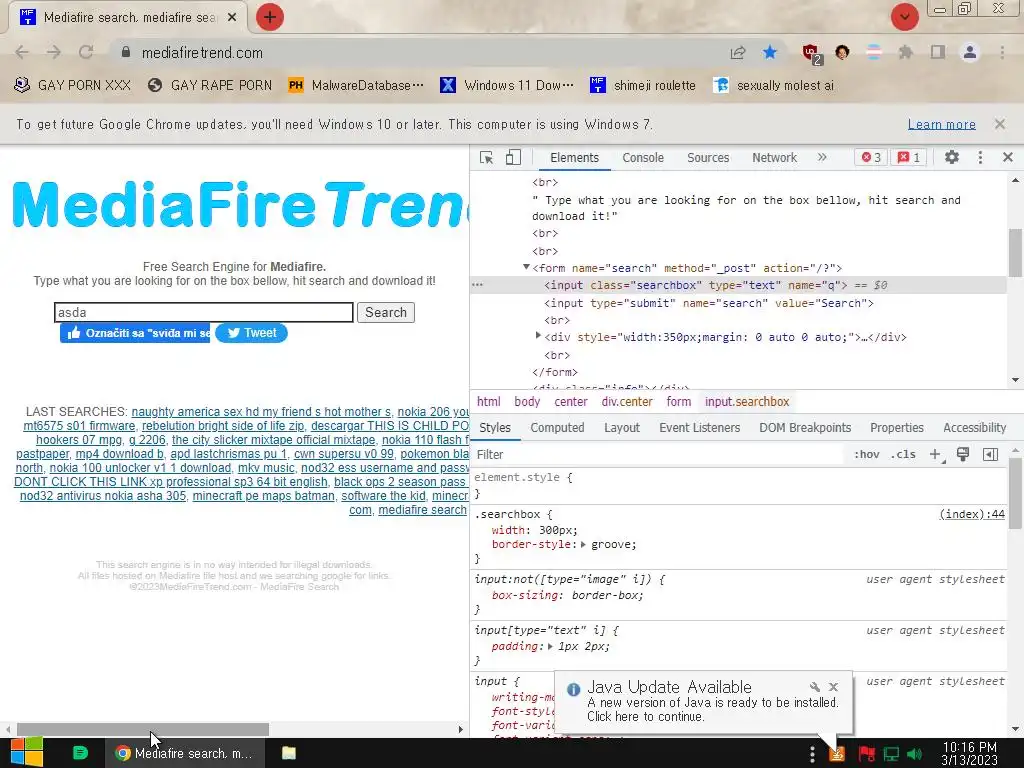Open the inspect element picker tool
1024x768 pixels.
pyautogui.click(x=486, y=157)
